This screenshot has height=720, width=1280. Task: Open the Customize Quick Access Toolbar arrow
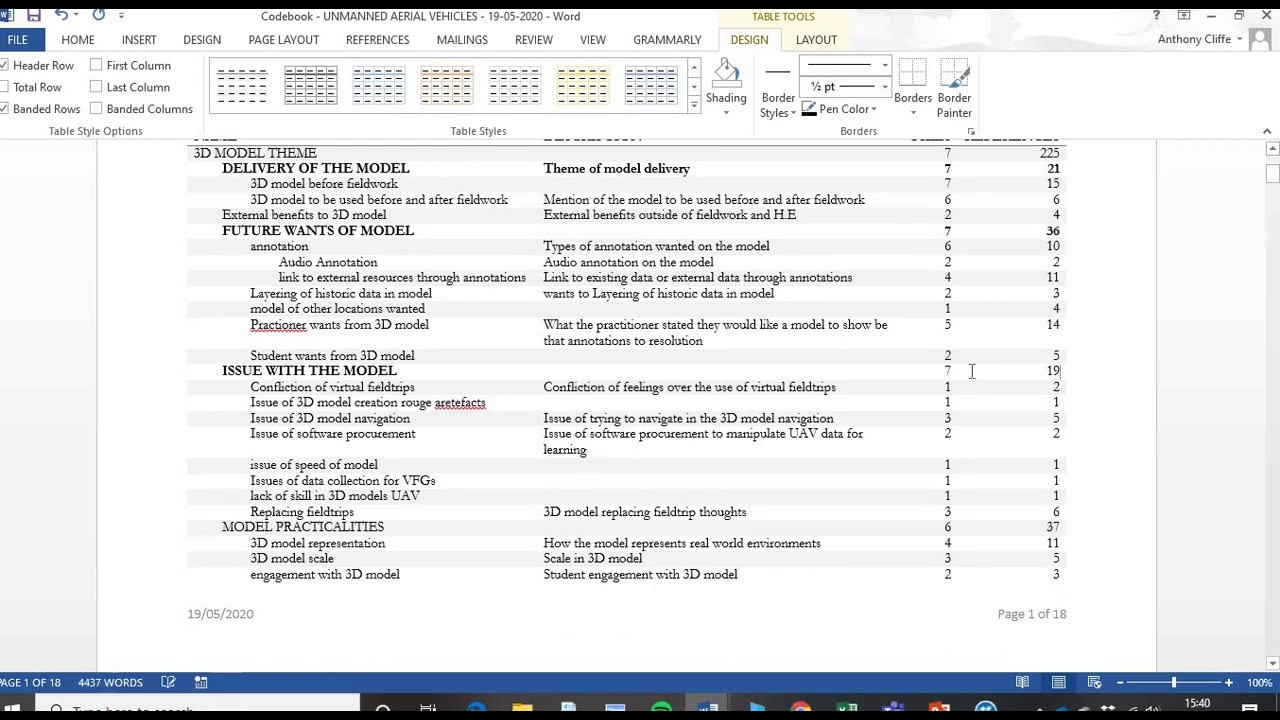(121, 16)
